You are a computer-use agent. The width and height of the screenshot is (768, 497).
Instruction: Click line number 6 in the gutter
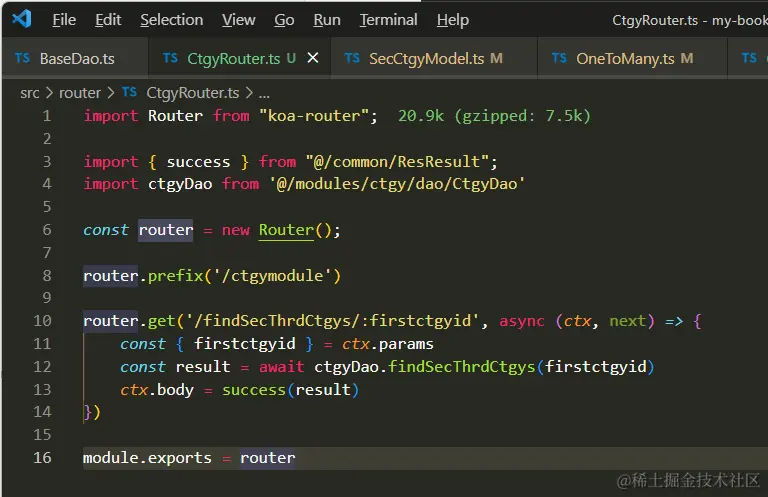pyautogui.click(x=47, y=230)
